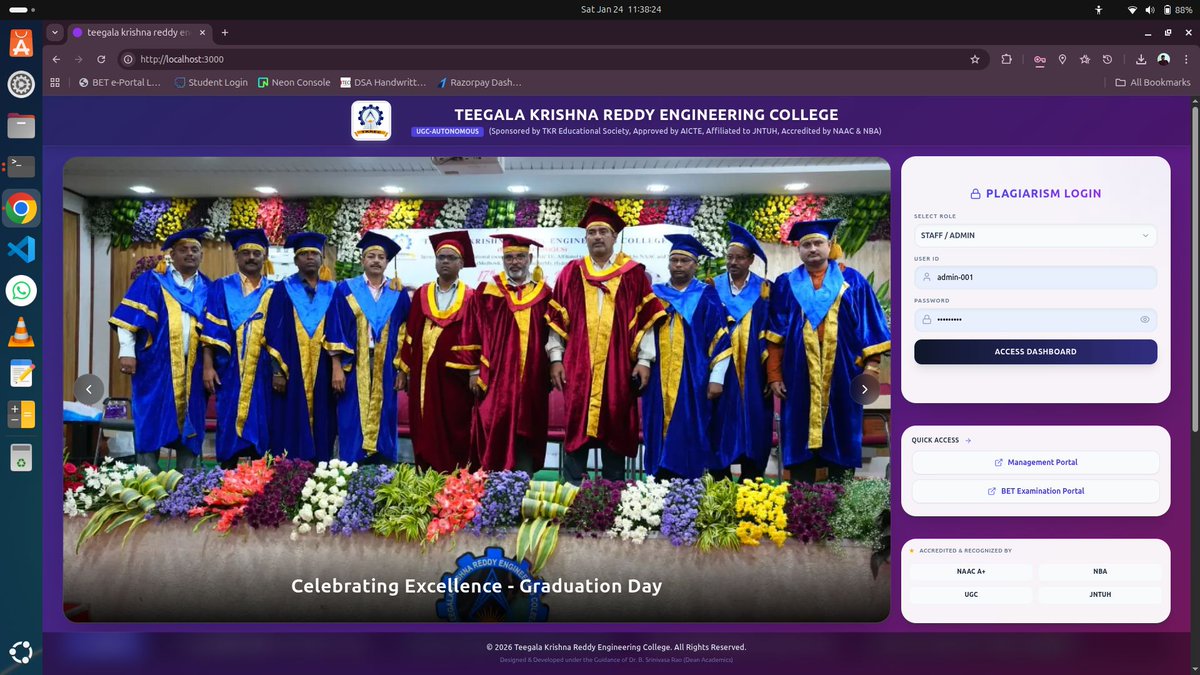The height and width of the screenshot is (675, 1200).
Task: Open BET e-Portal bookmark
Action: pyautogui.click(x=120, y=82)
